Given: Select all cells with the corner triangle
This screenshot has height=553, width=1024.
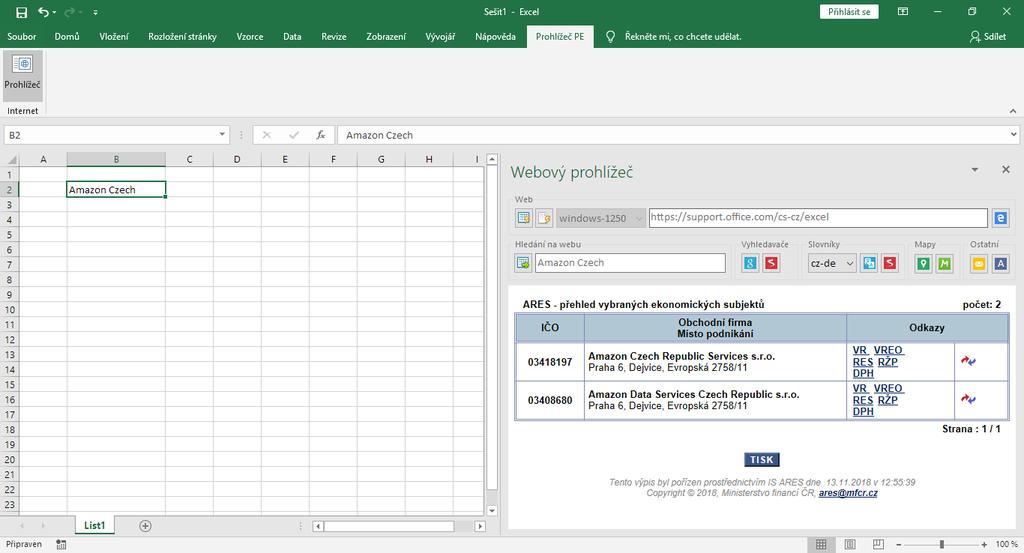Looking at the screenshot, I should click(12, 159).
